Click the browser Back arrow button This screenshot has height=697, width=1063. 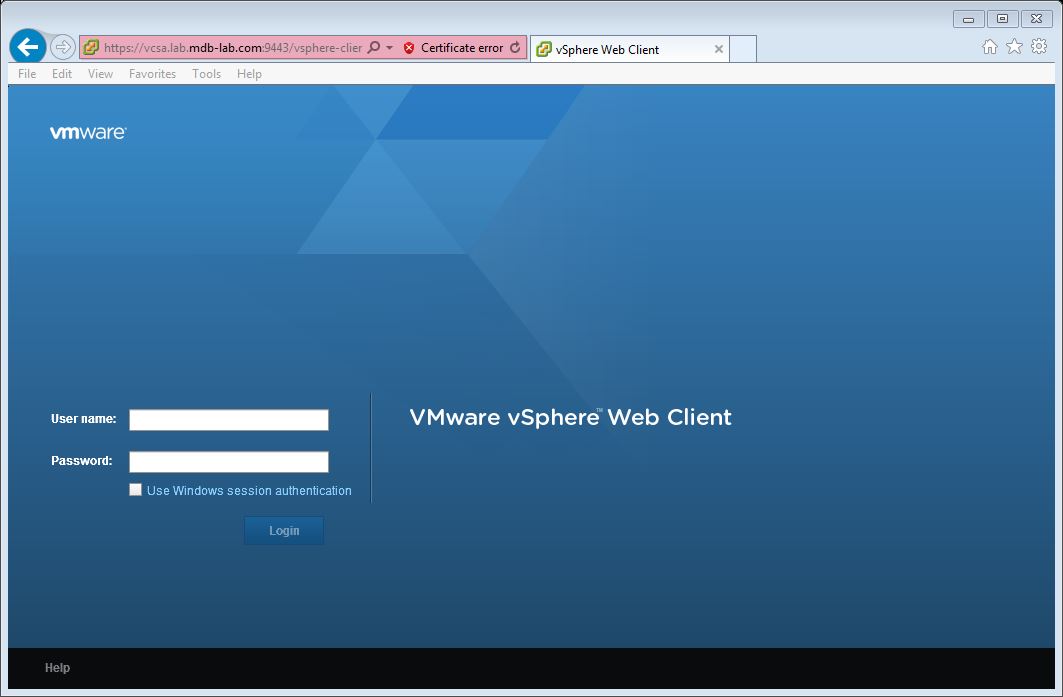click(27, 47)
